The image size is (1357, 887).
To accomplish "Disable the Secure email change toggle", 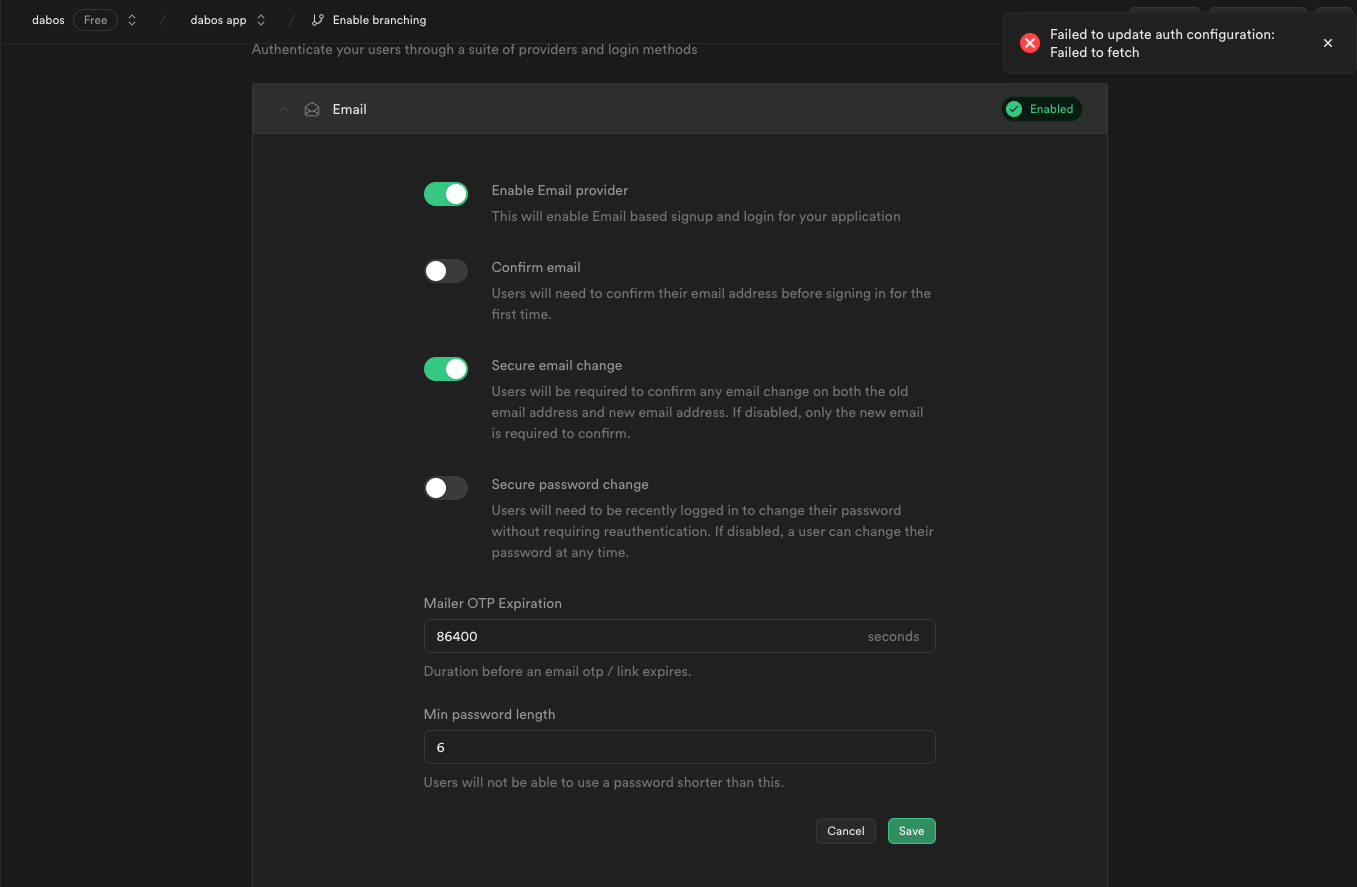I will click(x=446, y=369).
